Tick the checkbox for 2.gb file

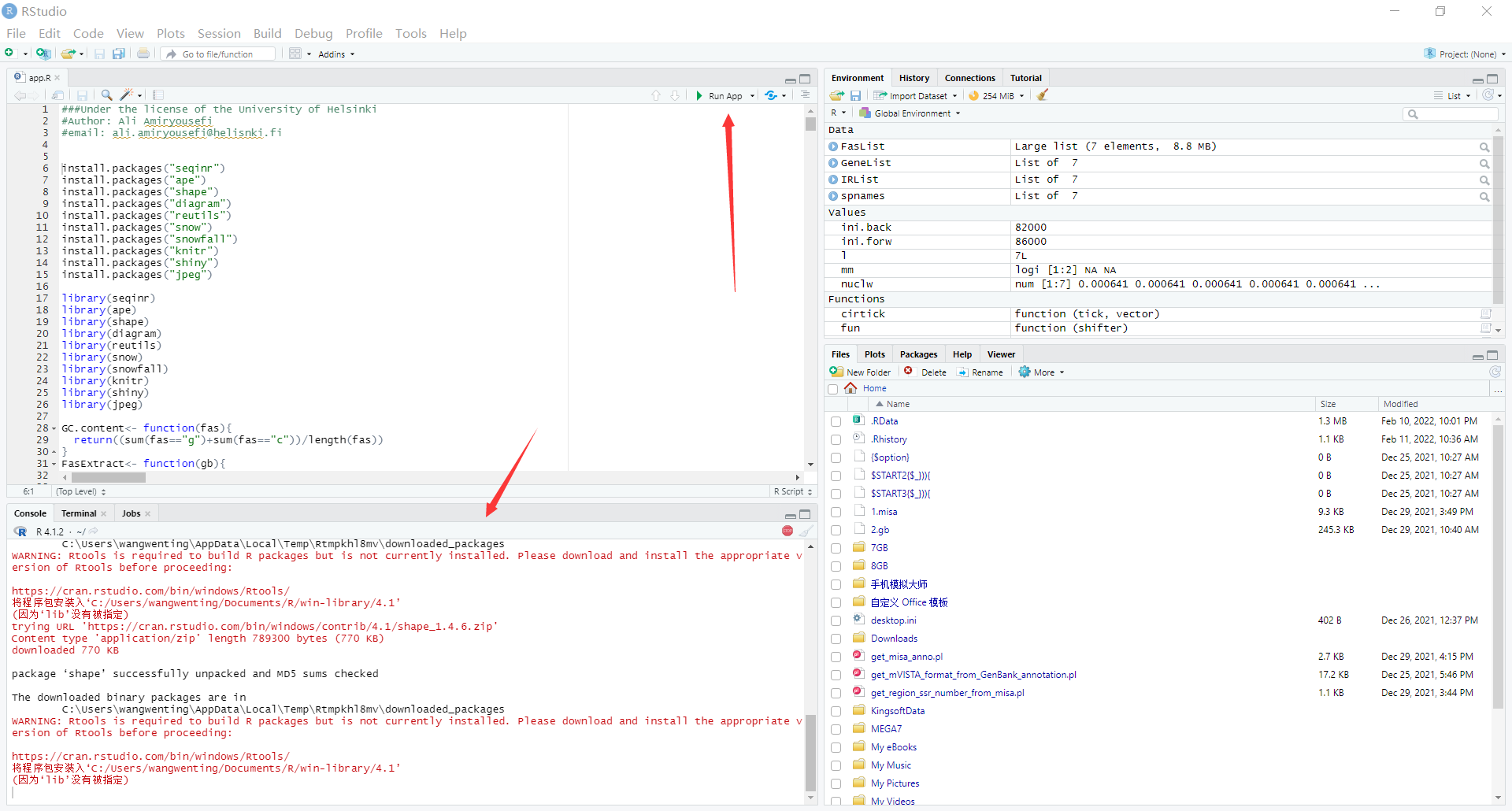pyautogui.click(x=836, y=530)
